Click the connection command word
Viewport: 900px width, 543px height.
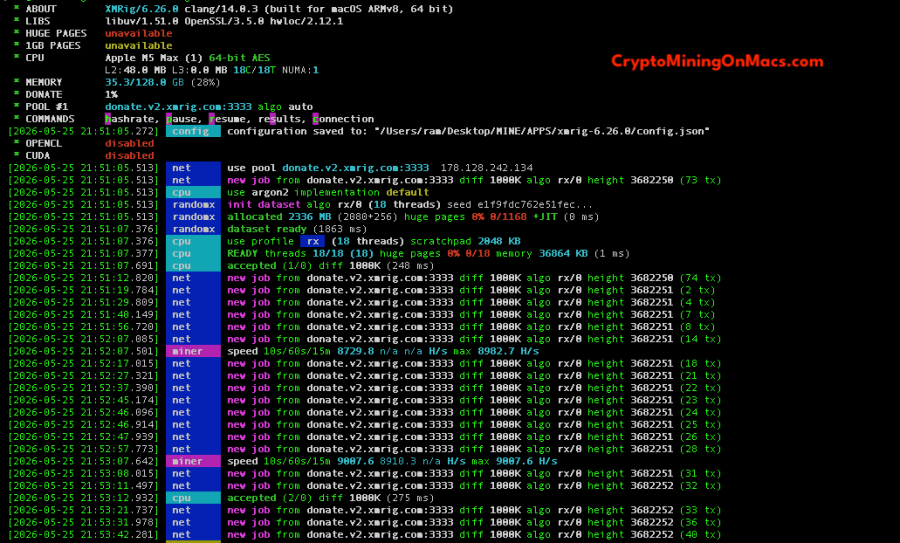click(343, 119)
